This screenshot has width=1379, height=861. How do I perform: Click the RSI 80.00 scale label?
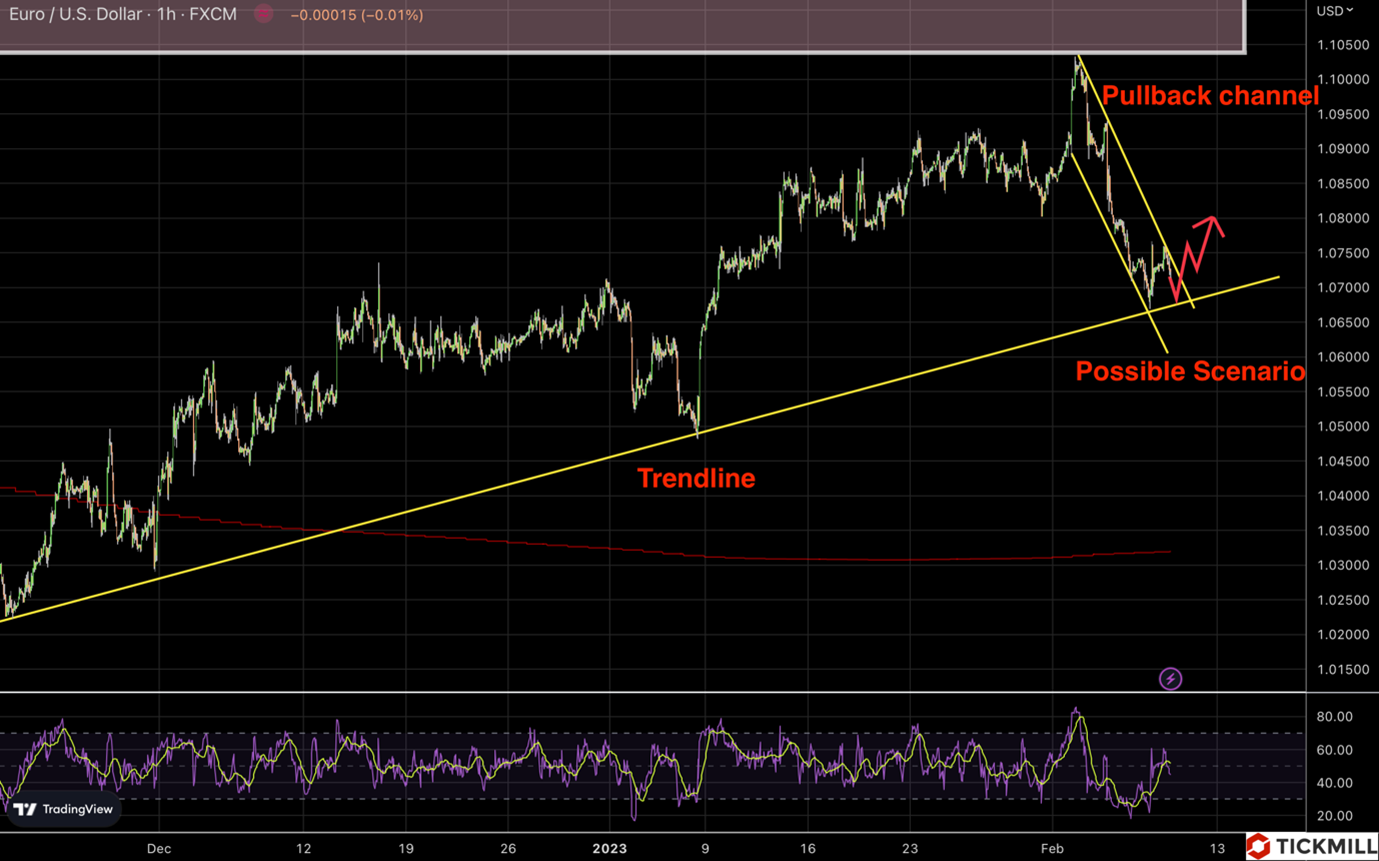[1334, 716]
